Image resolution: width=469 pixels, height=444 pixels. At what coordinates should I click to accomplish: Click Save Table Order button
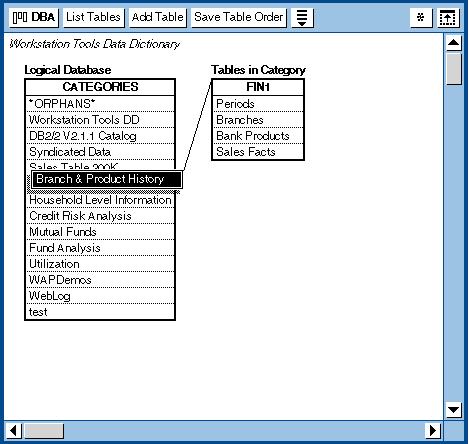[239, 17]
